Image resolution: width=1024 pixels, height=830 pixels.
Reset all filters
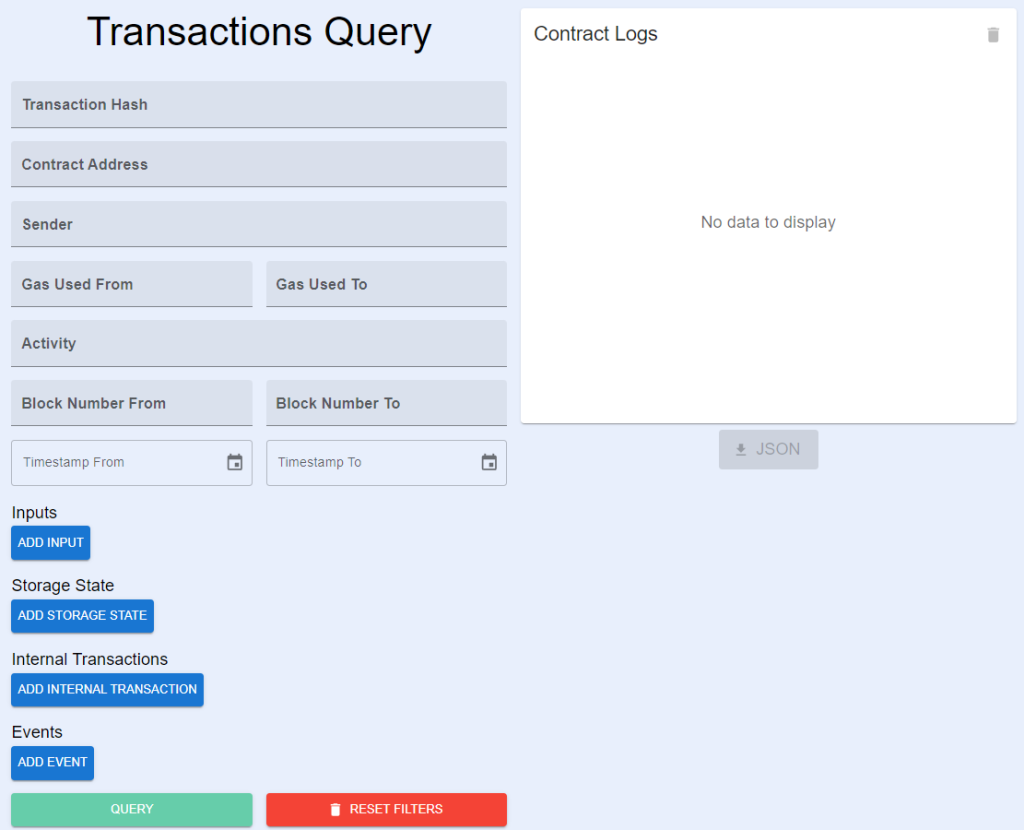tap(386, 809)
